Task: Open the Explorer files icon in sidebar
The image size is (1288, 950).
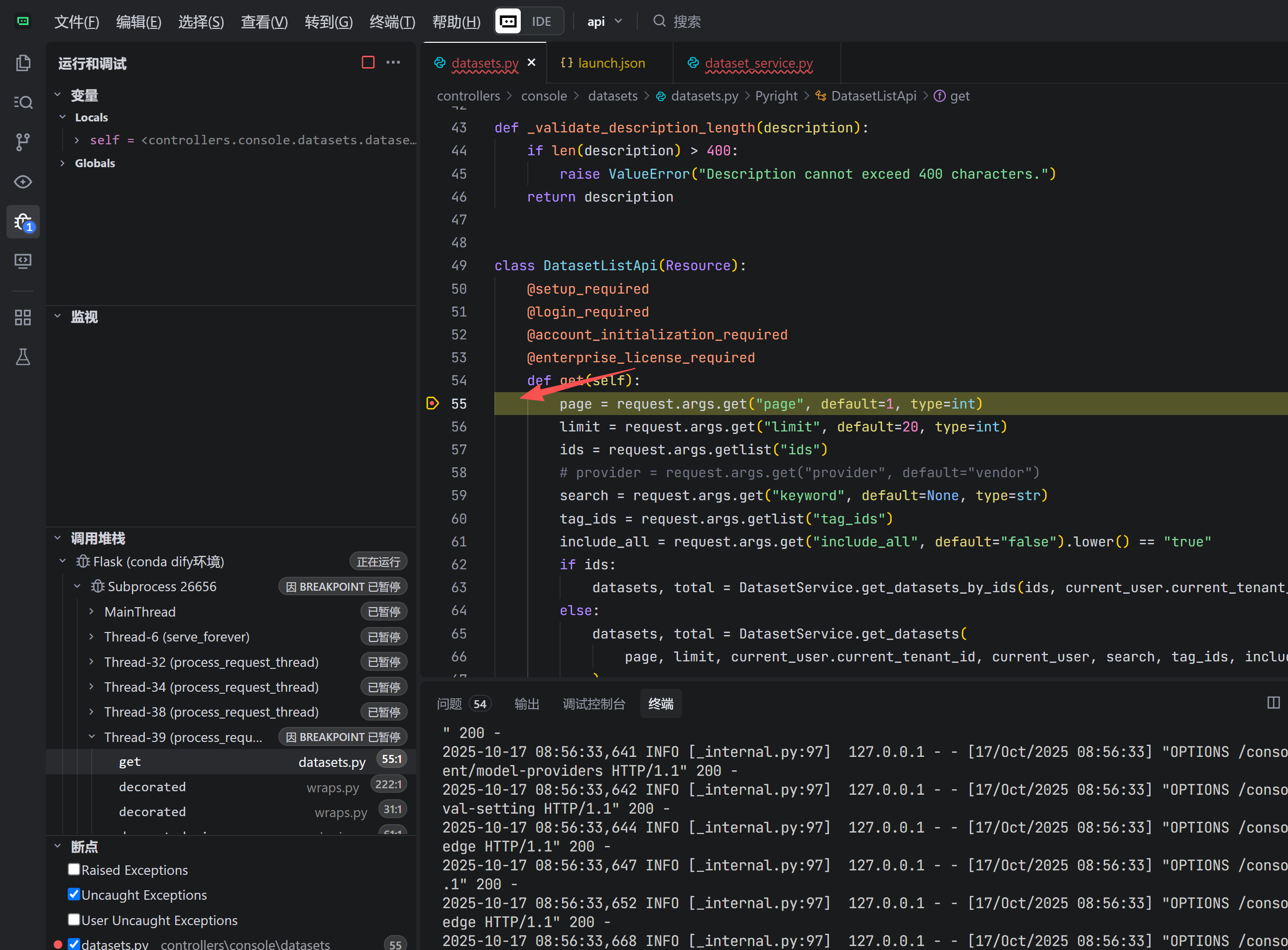Action: (x=23, y=63)
